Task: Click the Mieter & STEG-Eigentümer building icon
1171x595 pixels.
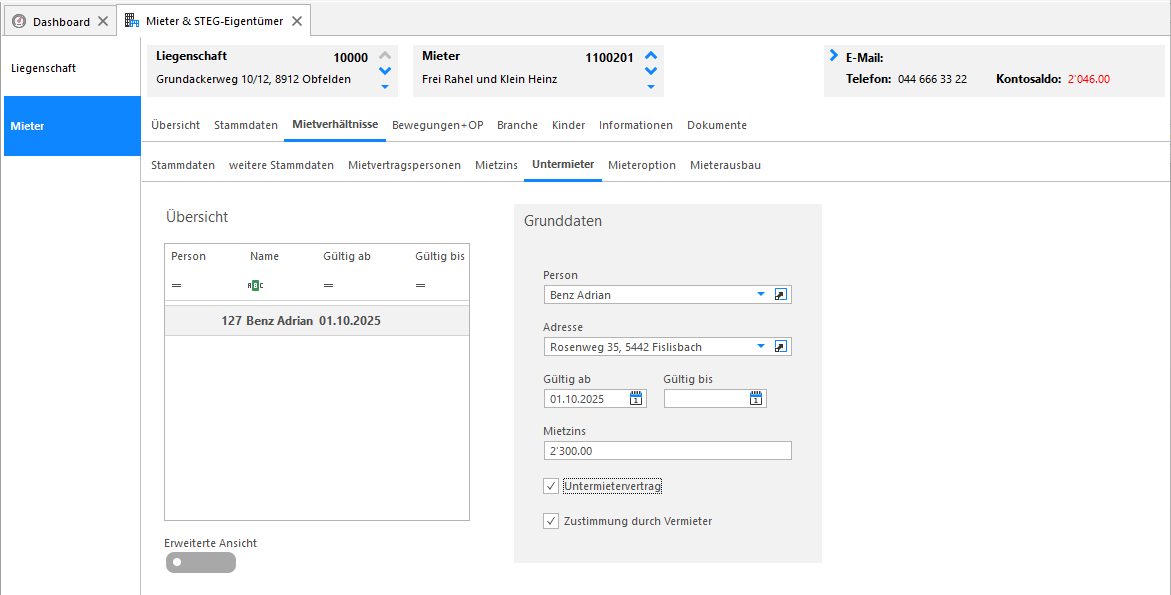Action: [132, 21]
